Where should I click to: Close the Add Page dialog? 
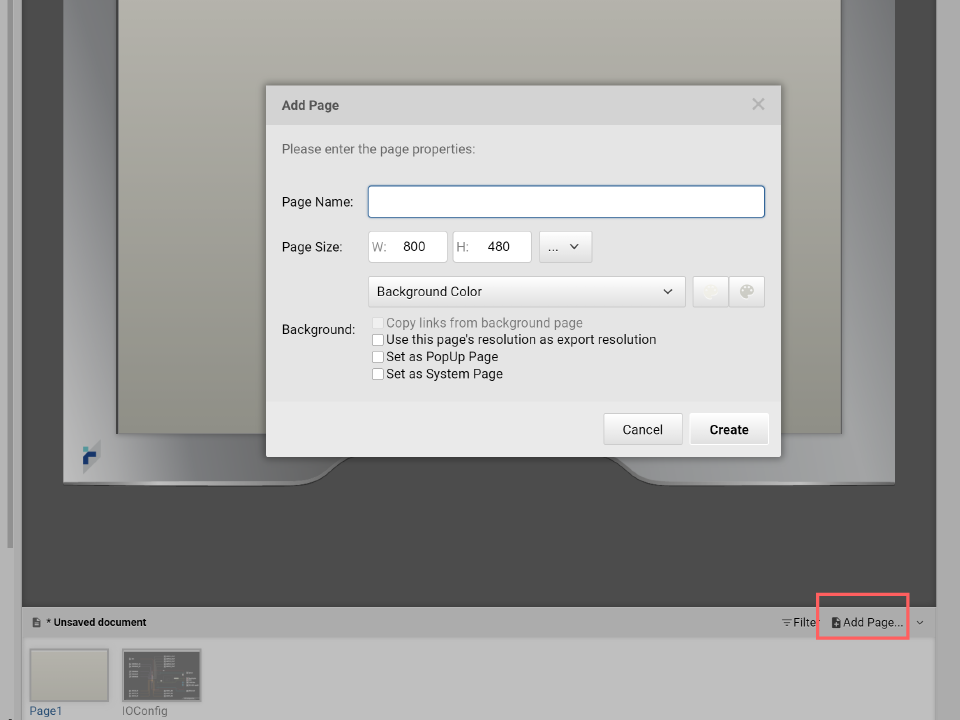point(758,104)
